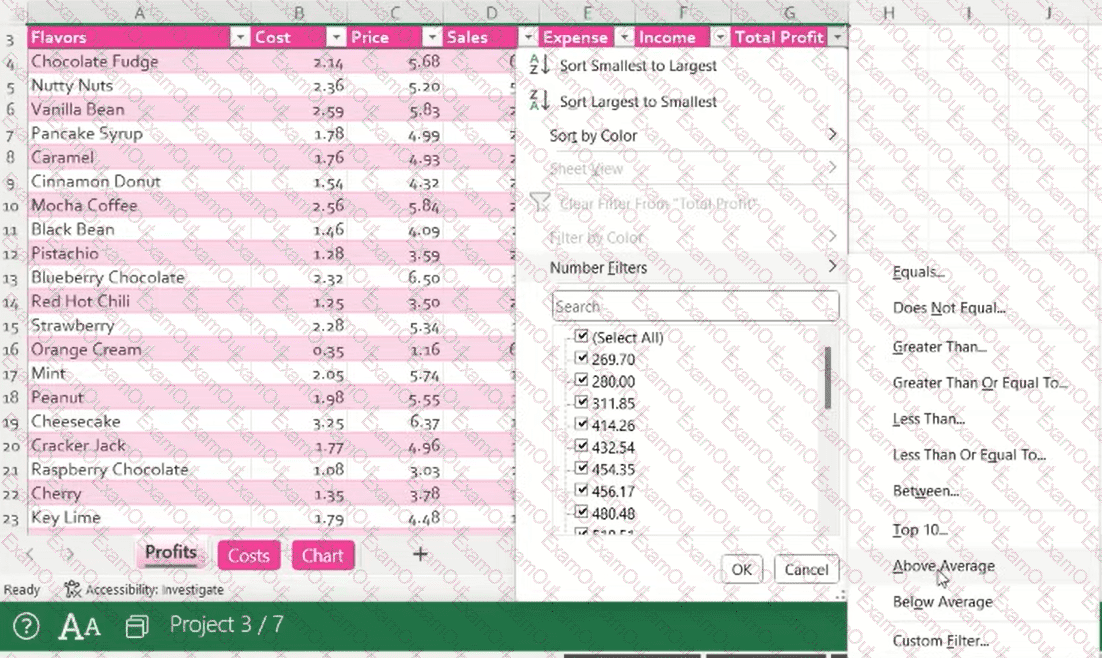Select the Top 10 filter option

pos(920,530)
